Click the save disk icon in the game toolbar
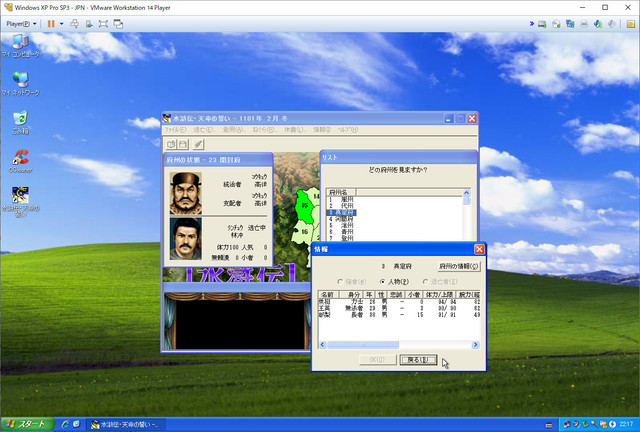This screenshot has width=640, height=432. 183,144
